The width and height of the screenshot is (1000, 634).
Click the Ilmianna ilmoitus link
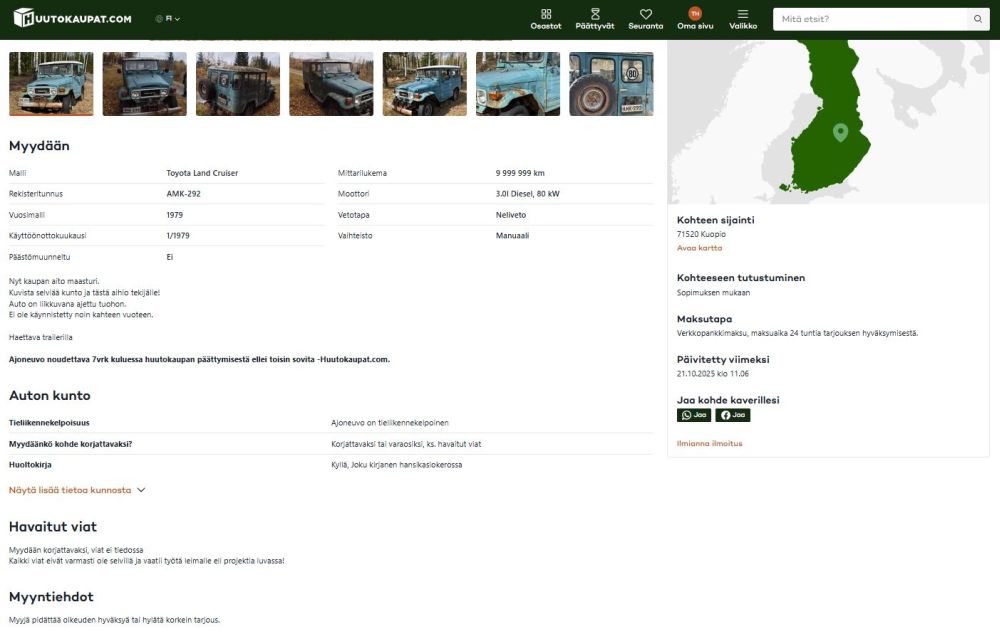(709, 443)
